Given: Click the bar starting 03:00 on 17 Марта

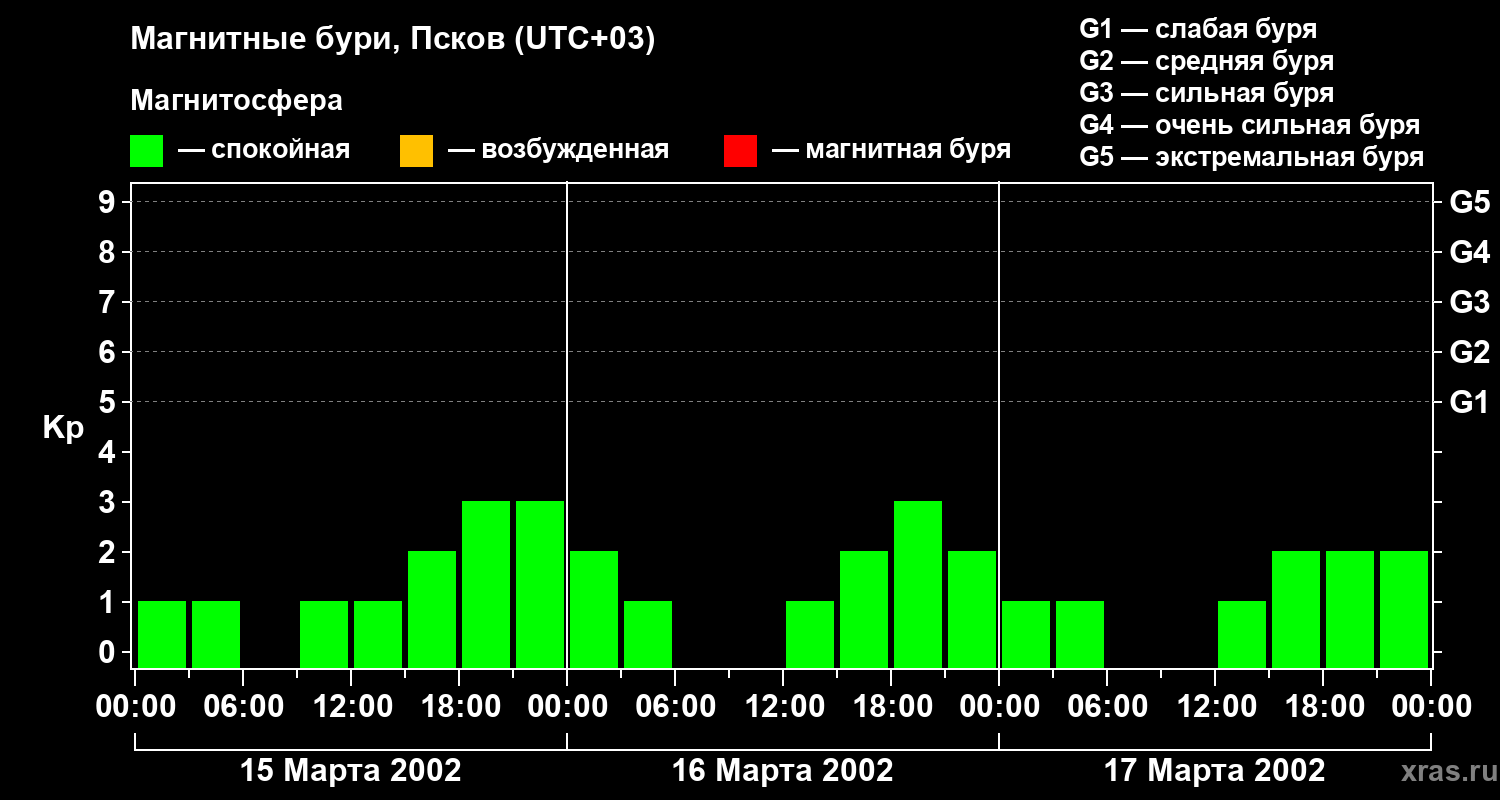Looking at the screenshot, I should [x=1080, y=634].
